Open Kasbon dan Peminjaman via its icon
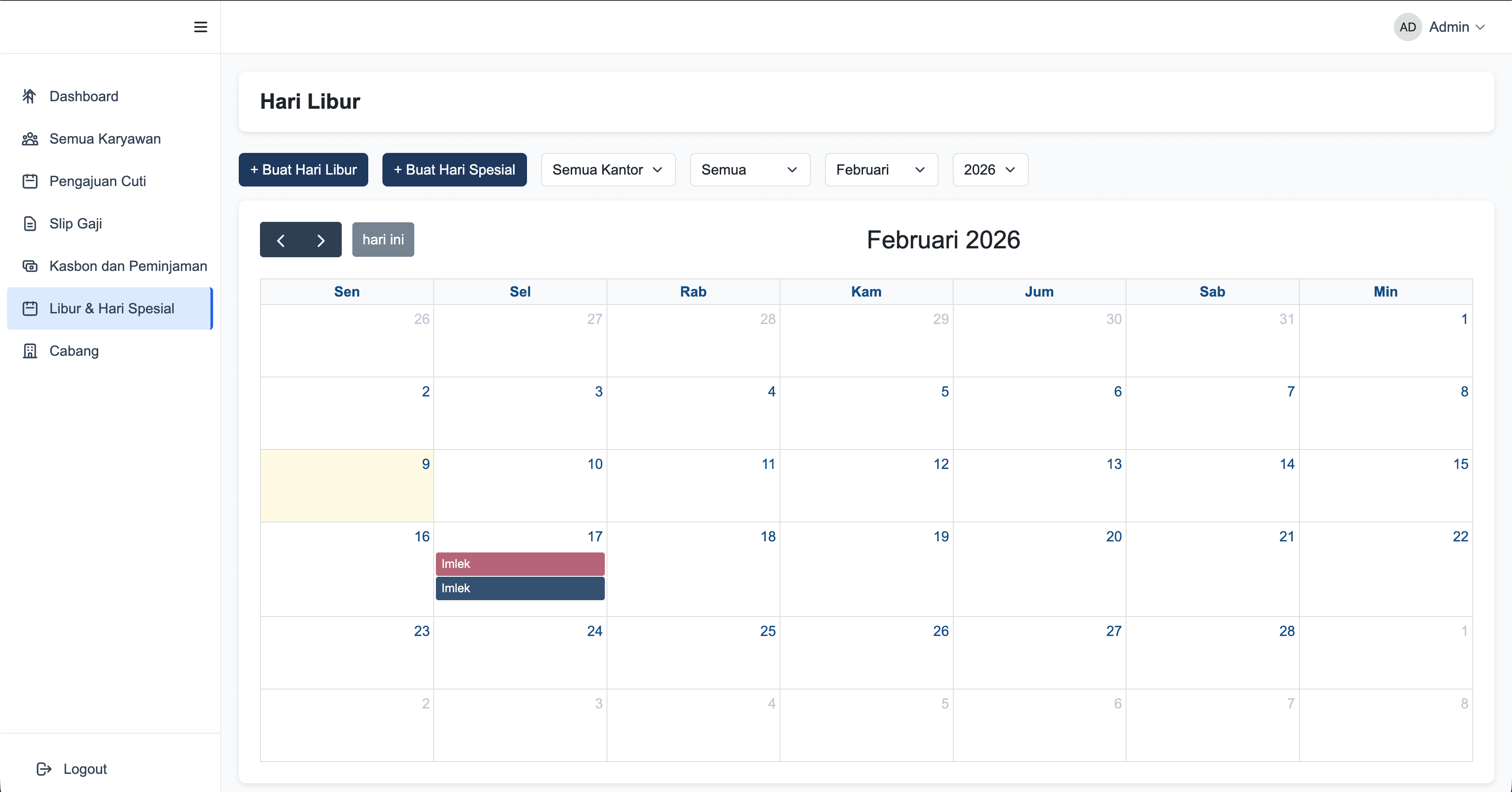 (x=31, y=266)
